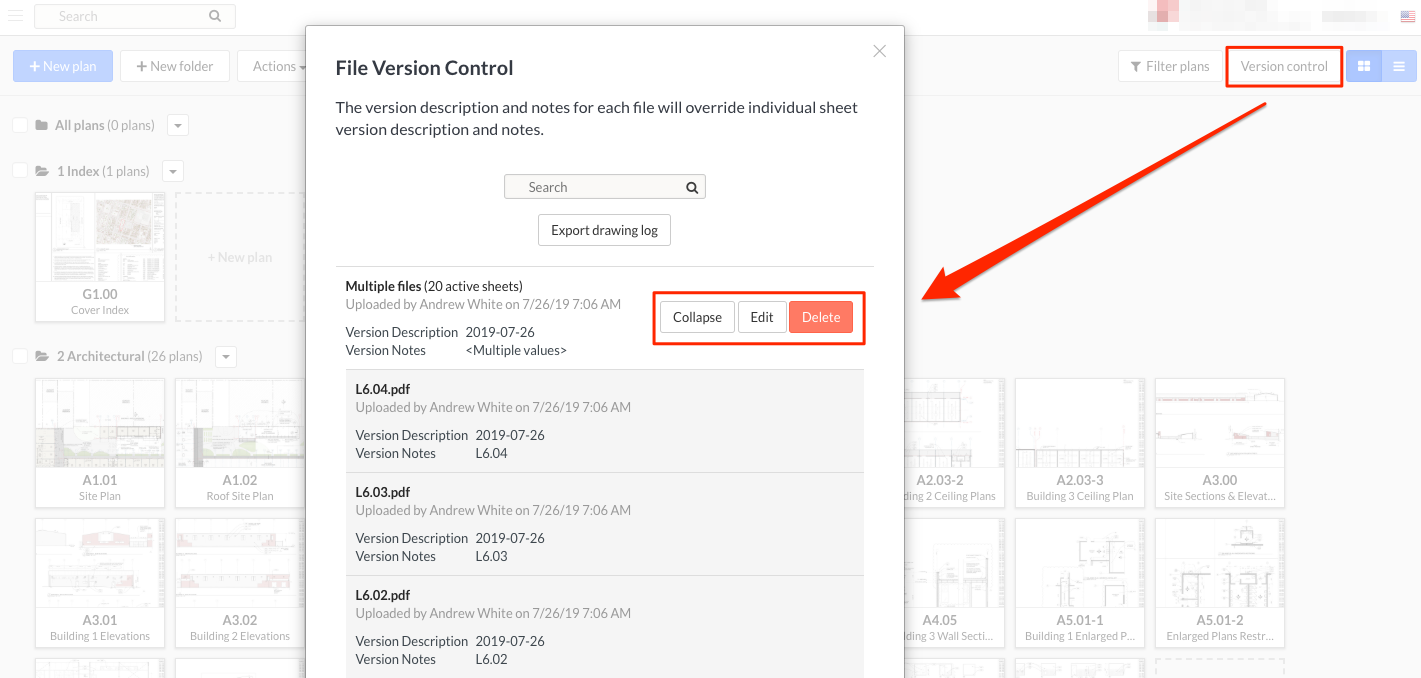
Task: Delete the Multiple files version
Action: pyautogui.click(x=820, y=317)
